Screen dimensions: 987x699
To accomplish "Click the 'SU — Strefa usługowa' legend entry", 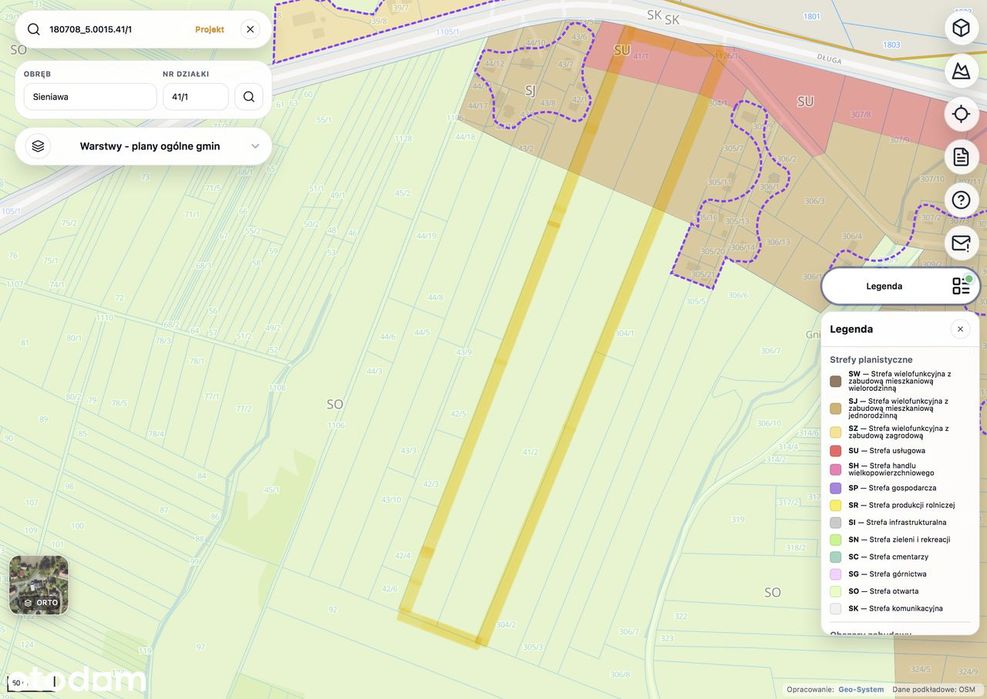I will click(x=886, y=451).
